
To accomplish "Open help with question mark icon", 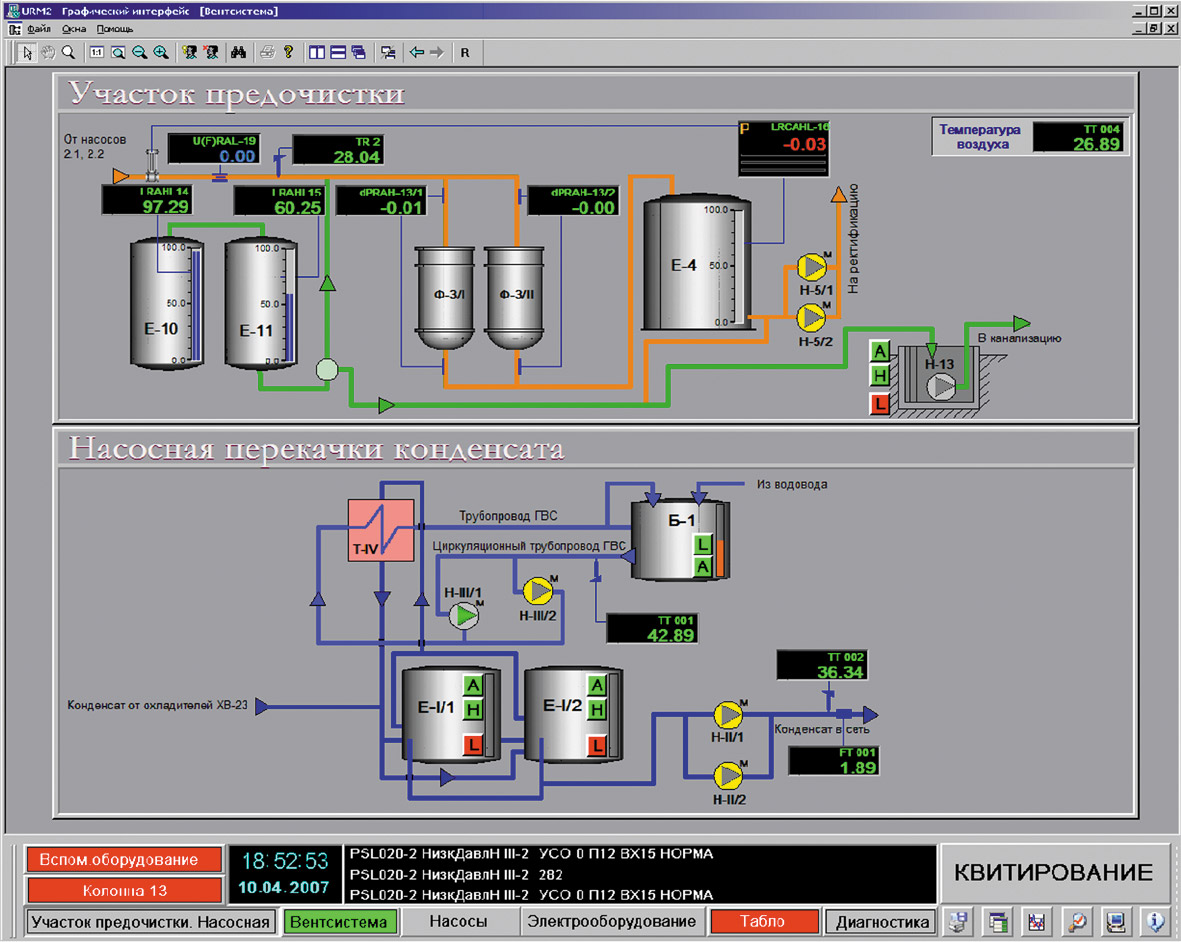I will [288, 53].
